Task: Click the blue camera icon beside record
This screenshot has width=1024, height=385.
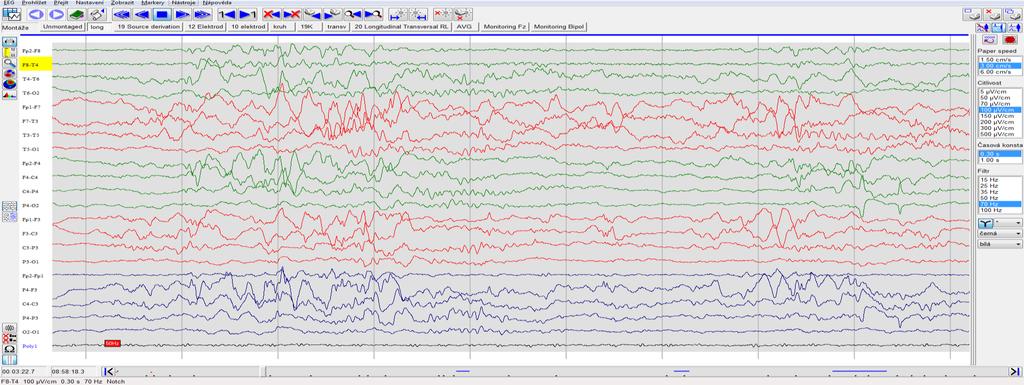Action: click(989, 40)
